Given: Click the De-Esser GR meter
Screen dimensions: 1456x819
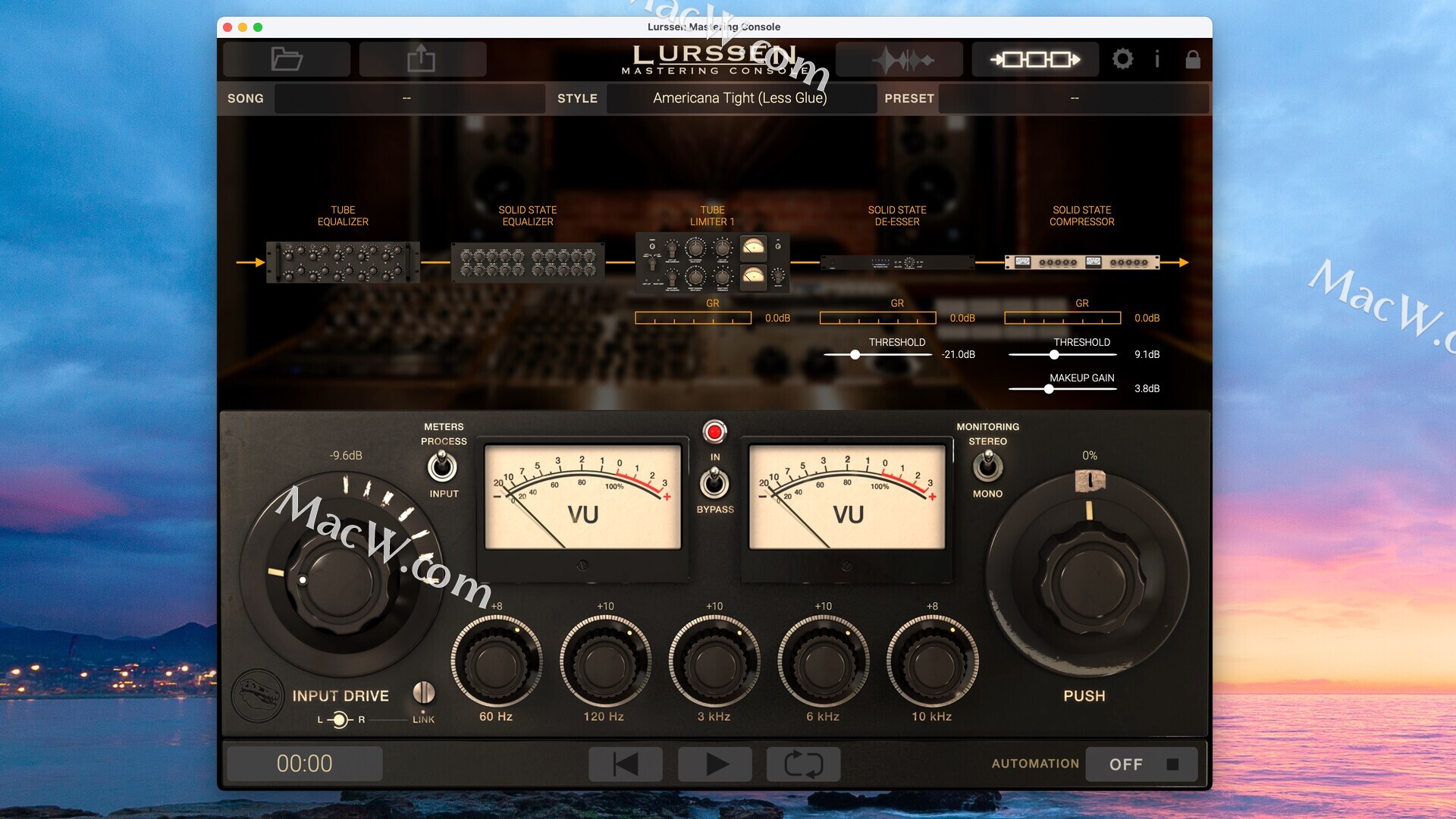Looking at the screenshot, I should pyautogui.click(x=878, y=318).
